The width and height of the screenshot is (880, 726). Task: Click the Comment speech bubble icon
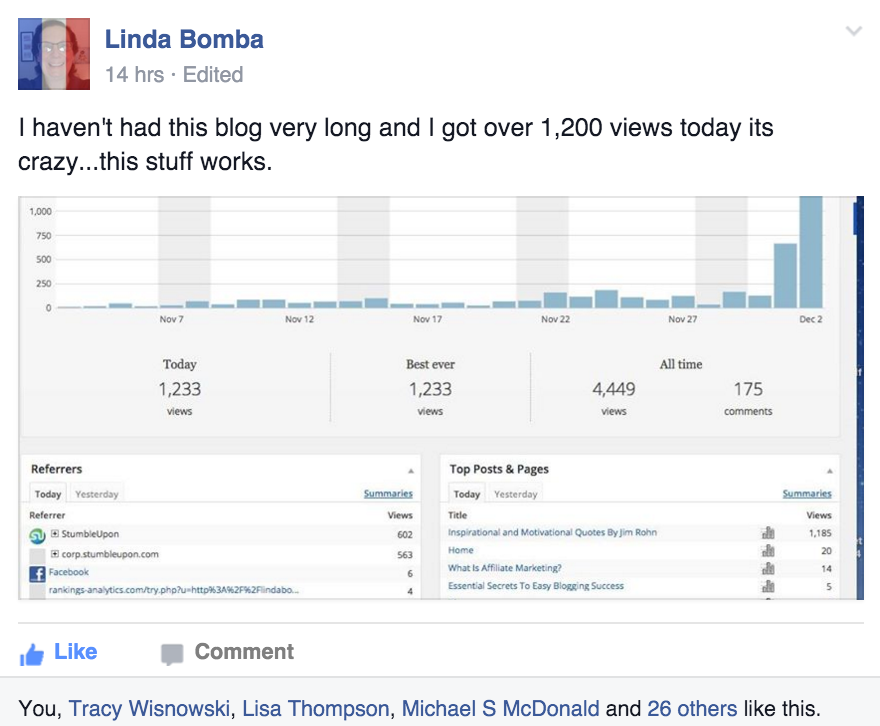click(172, 654)
